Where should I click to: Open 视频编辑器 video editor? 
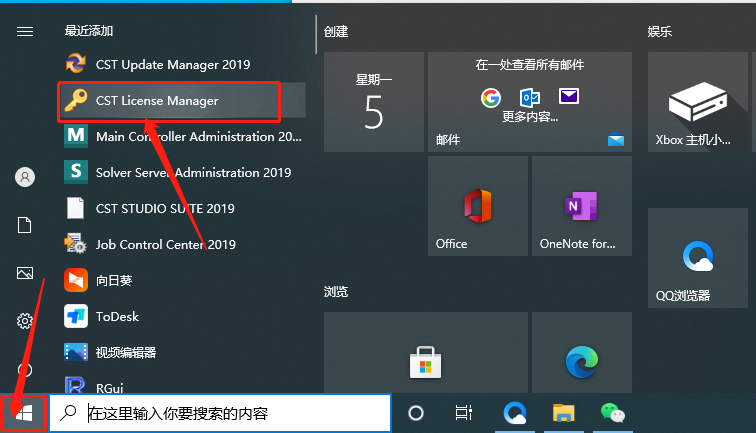[x=181, y=352]
